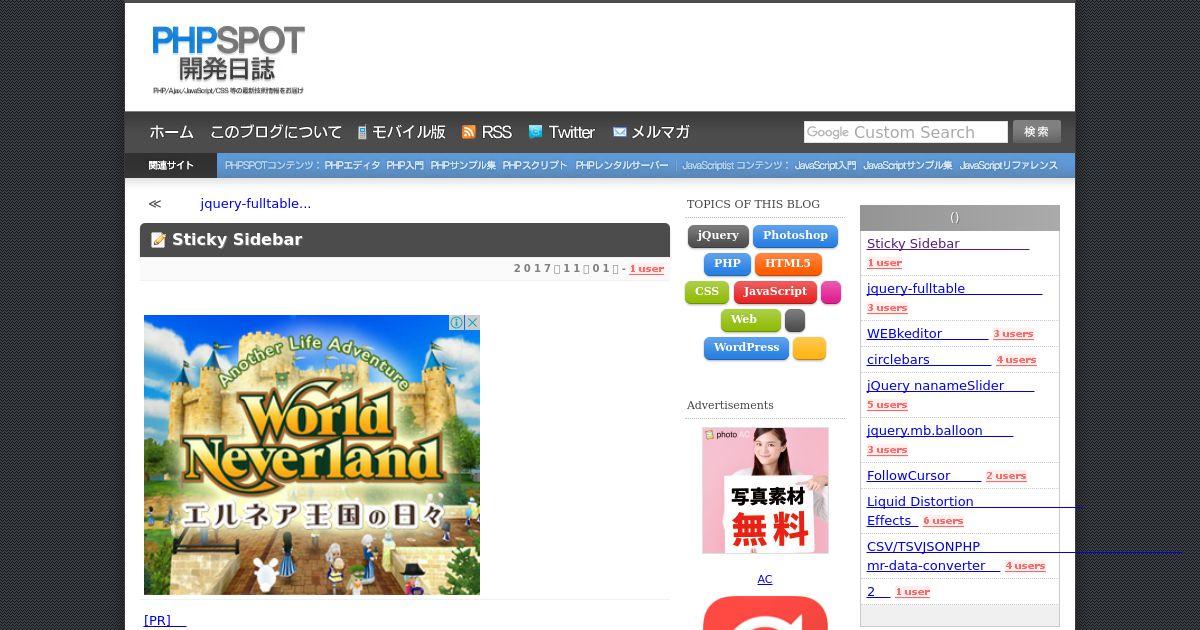Select the Photoshop topic tag
Image resolution: width=1200 pixels, height=630 pixels.
(x=795, y=236)
